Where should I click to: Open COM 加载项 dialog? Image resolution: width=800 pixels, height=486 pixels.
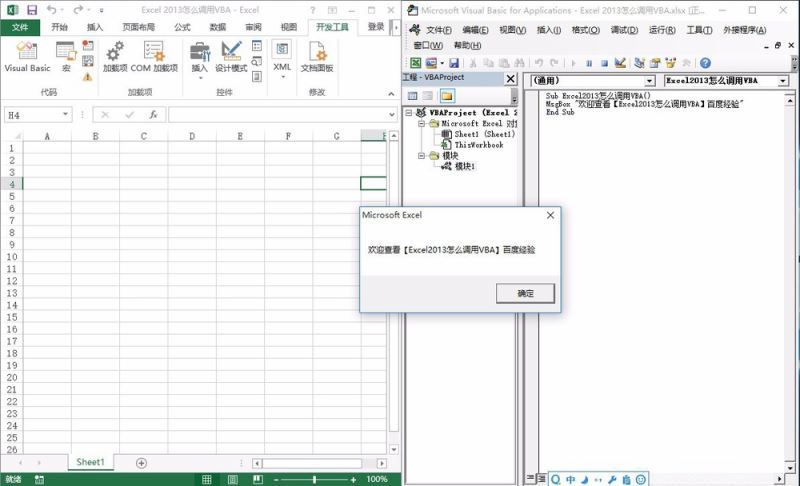click(x=154, y=57)
